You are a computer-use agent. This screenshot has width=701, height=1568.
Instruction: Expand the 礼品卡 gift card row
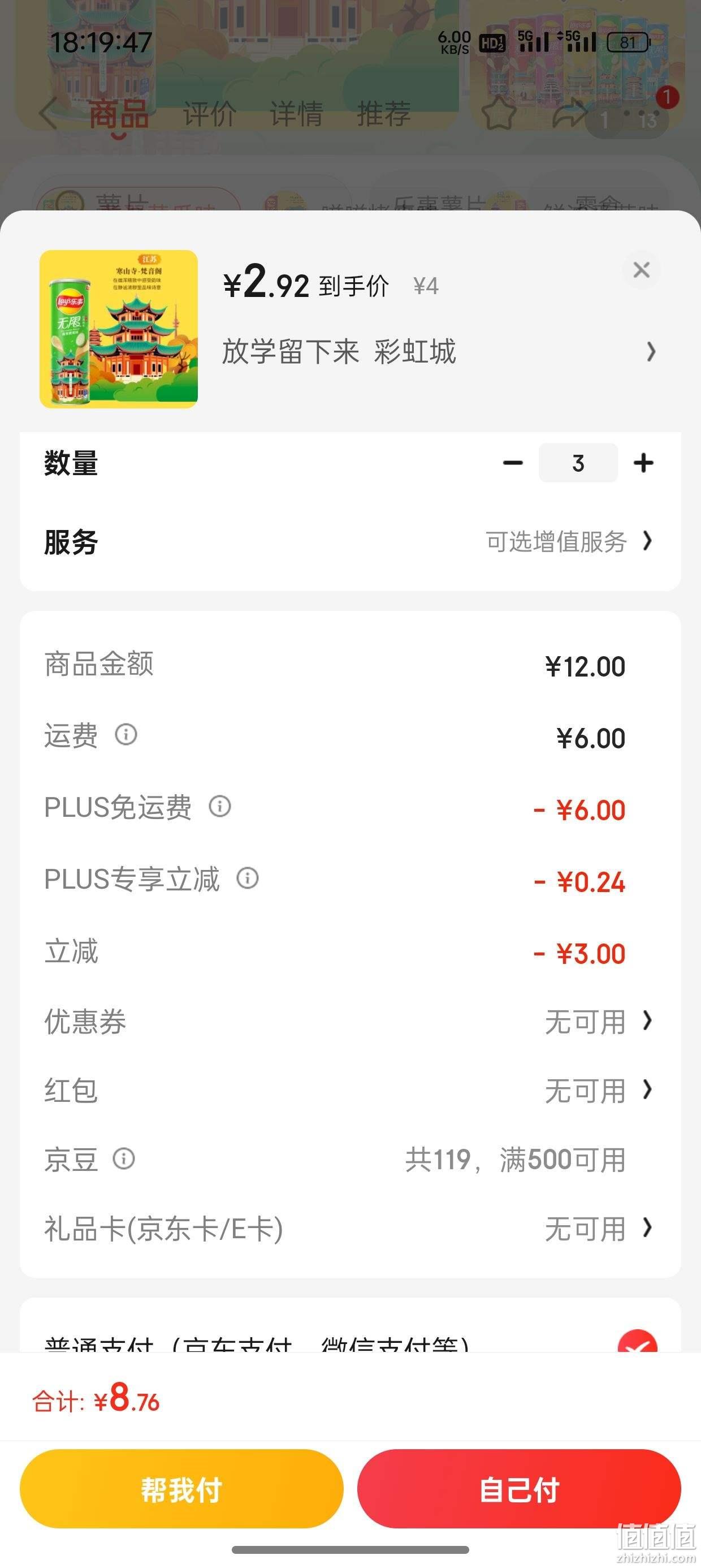[x=350, y=1229]
